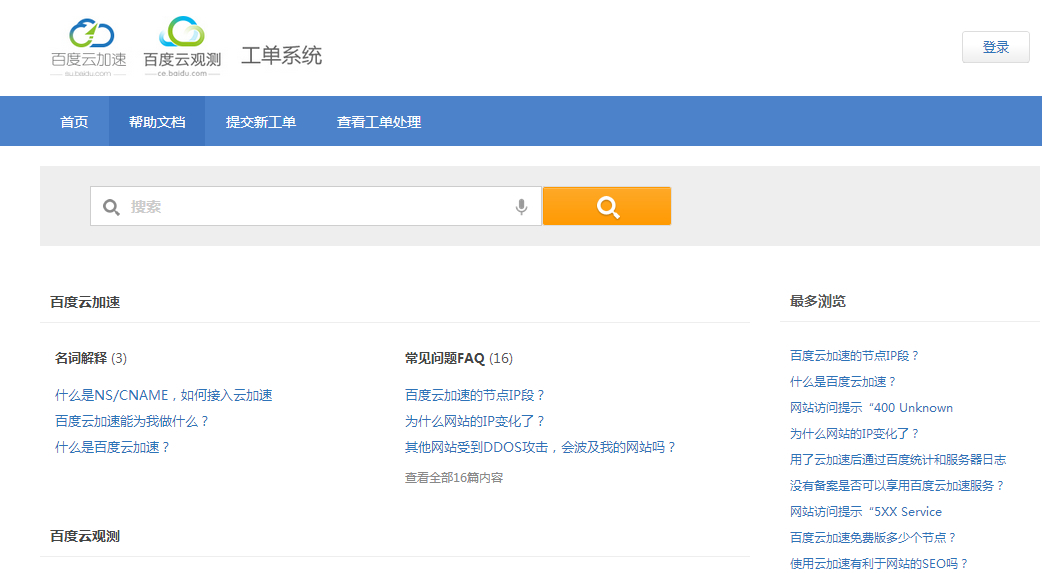Open the 查看工单处理 navigation tab
Screen dimensions: 1042x573
tap(379, 122)
